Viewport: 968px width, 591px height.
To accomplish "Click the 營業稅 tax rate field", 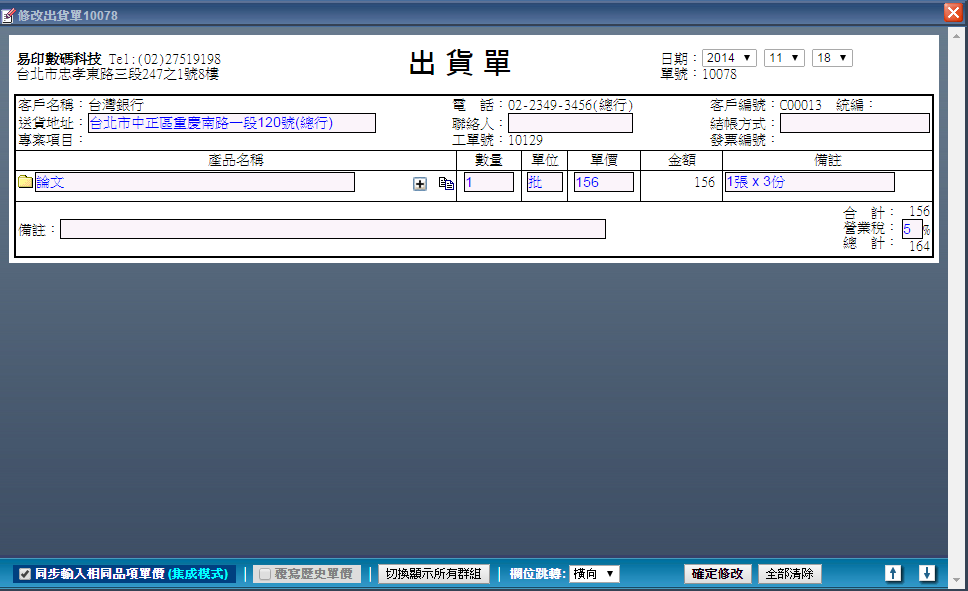I will (911, 229).
